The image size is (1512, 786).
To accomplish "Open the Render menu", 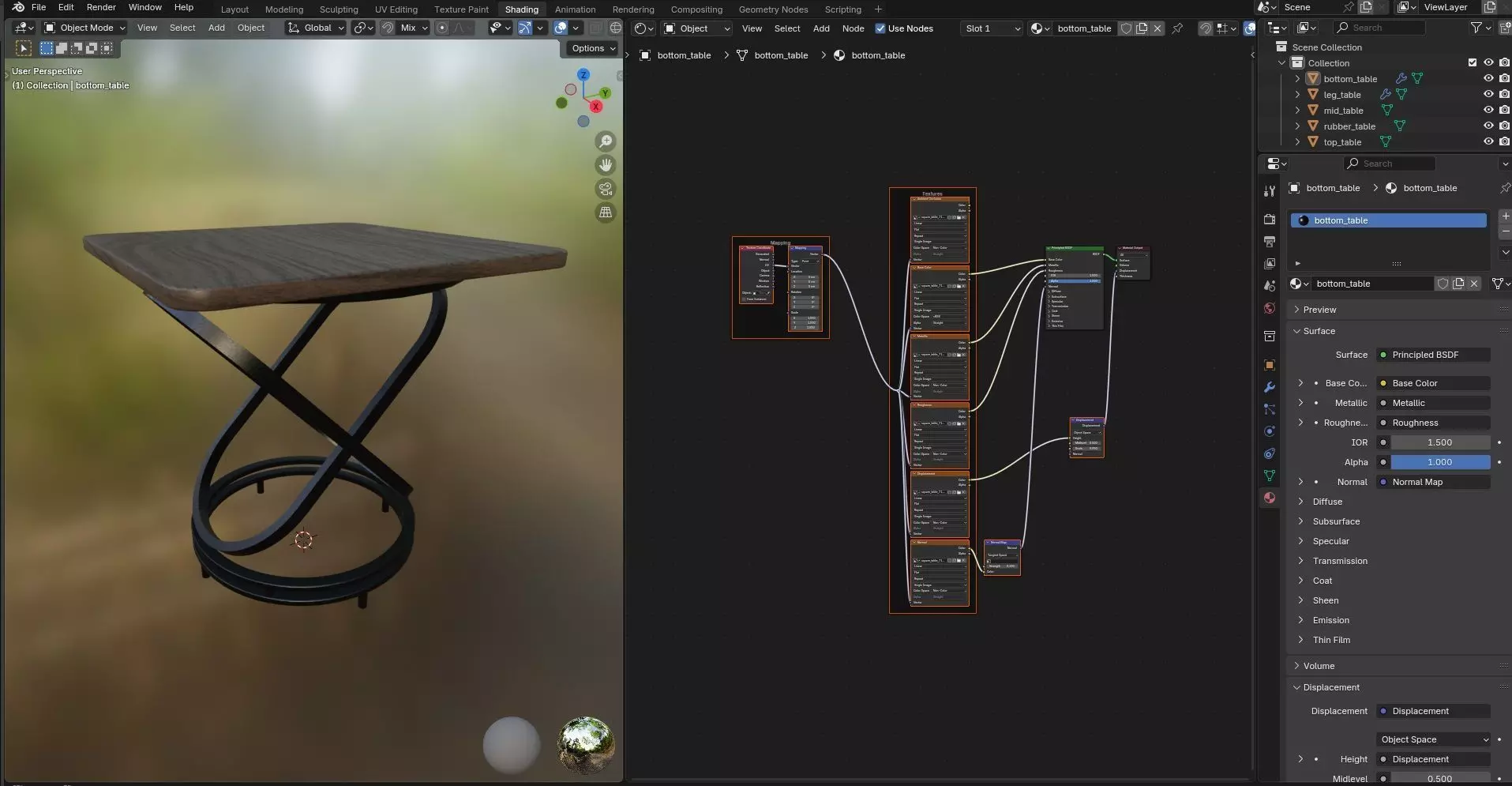I will [x=101, y=7].
